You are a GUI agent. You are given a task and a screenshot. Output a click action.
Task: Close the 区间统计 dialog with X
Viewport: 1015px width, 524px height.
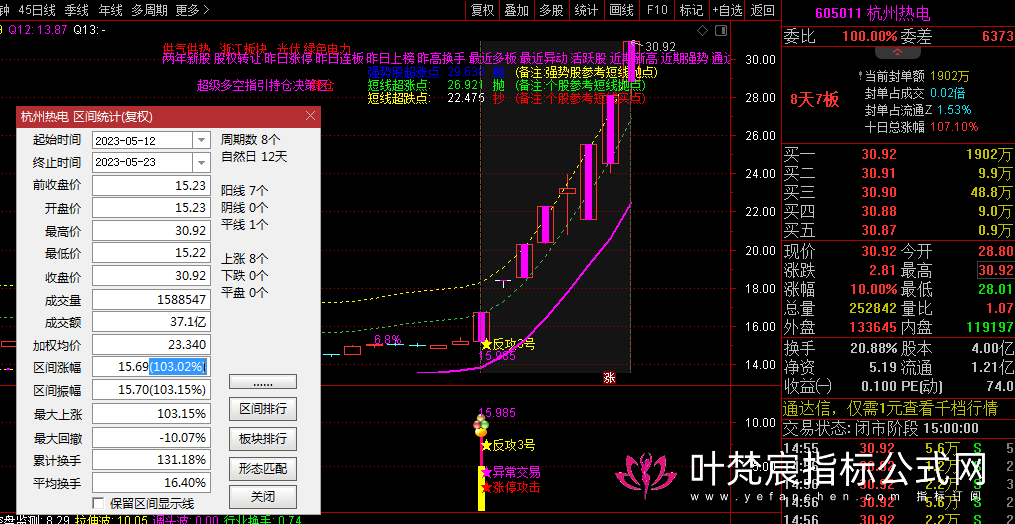click(310, 116)
